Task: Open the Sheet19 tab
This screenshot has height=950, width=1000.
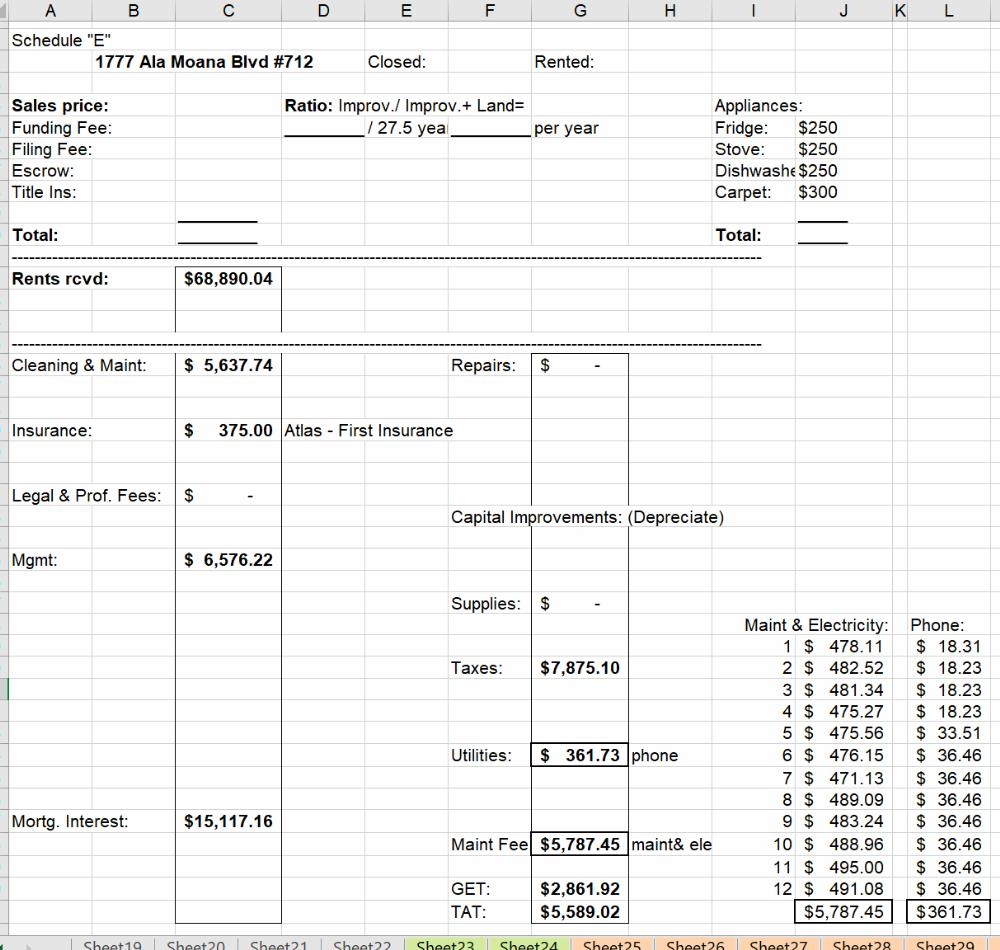Action: 112,943
